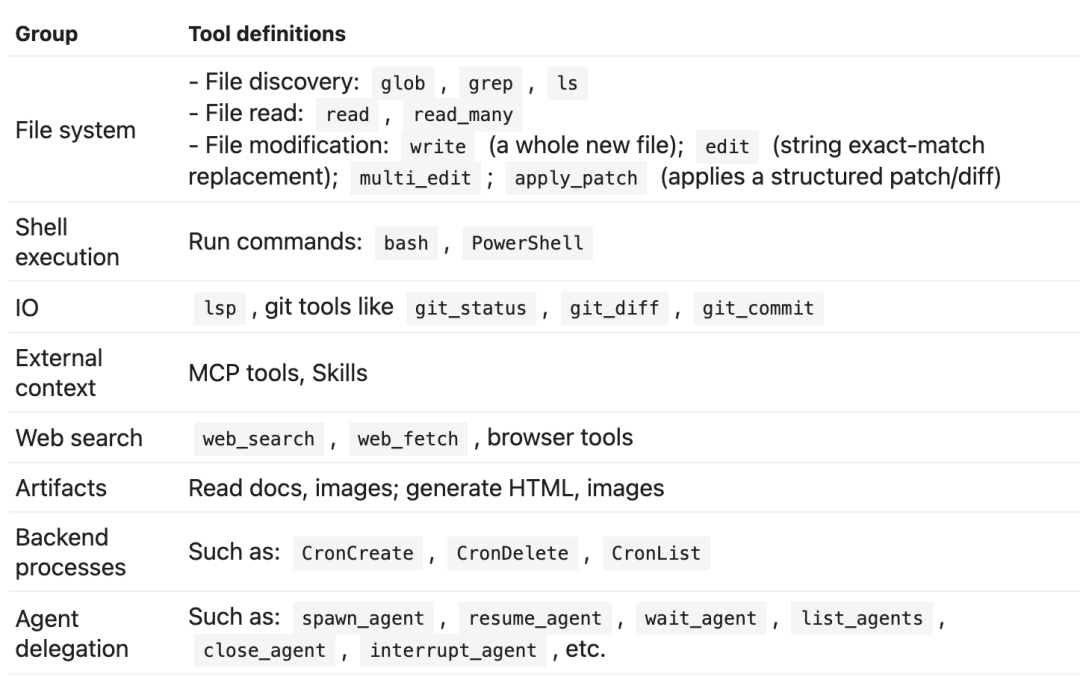Image resolution: width=1080 pixels, height=692 pixels.
Task: Click the lsp code label
Action: pyautogui.click(x=220, y=308)
